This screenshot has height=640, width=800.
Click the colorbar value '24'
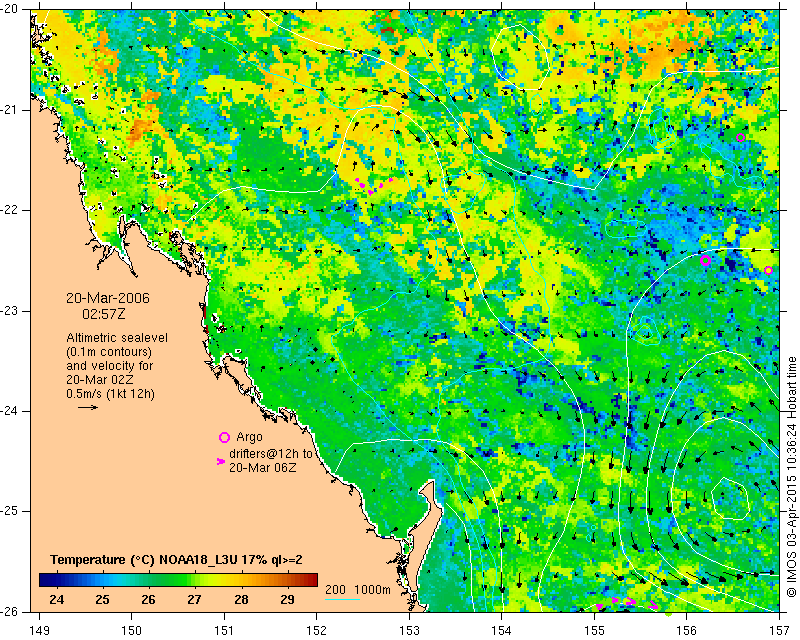point(57,599)
